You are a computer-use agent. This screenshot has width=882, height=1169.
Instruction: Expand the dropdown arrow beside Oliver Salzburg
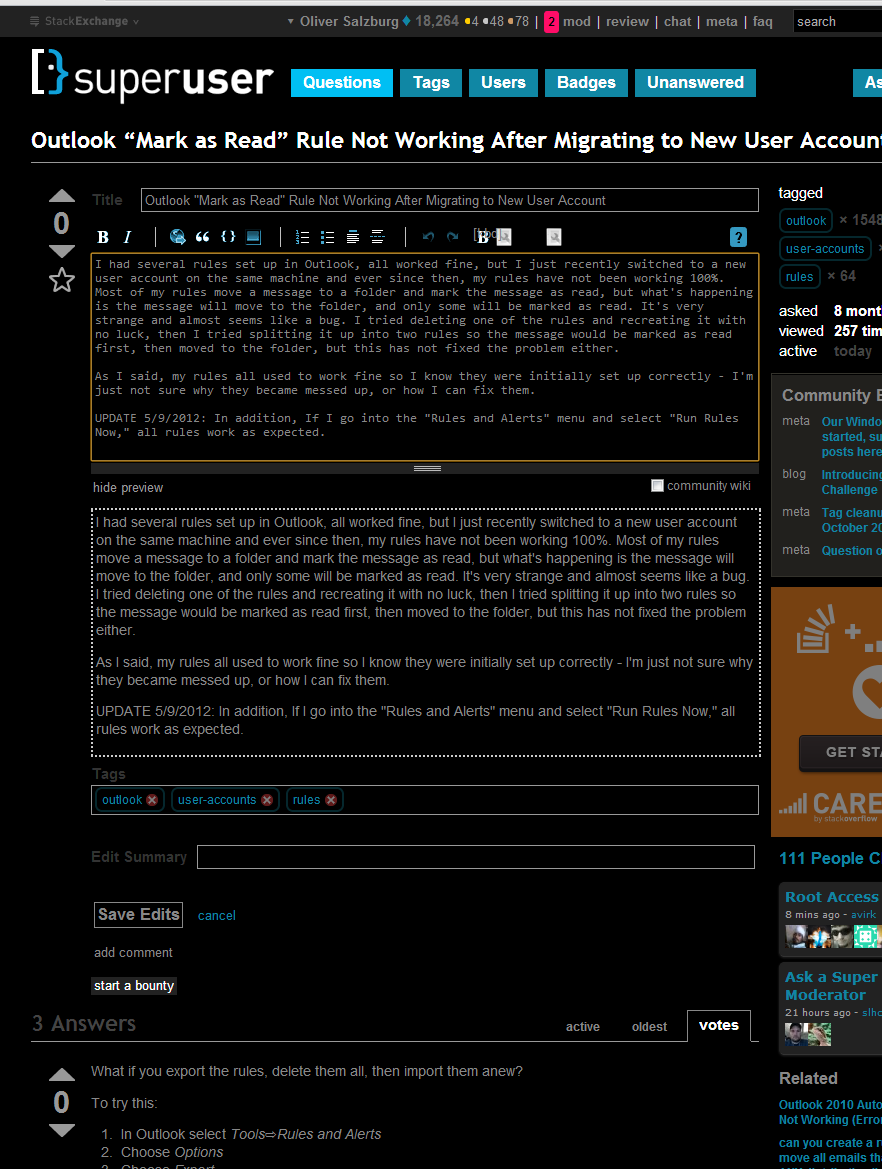tap(291, 22)
